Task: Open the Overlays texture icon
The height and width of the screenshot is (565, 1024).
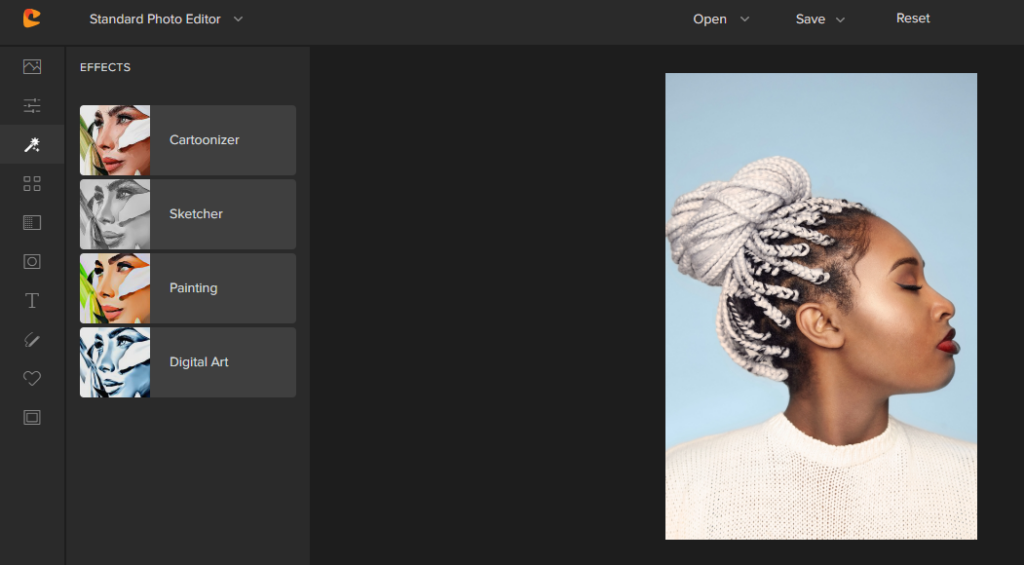Action: tap(32, 223)
